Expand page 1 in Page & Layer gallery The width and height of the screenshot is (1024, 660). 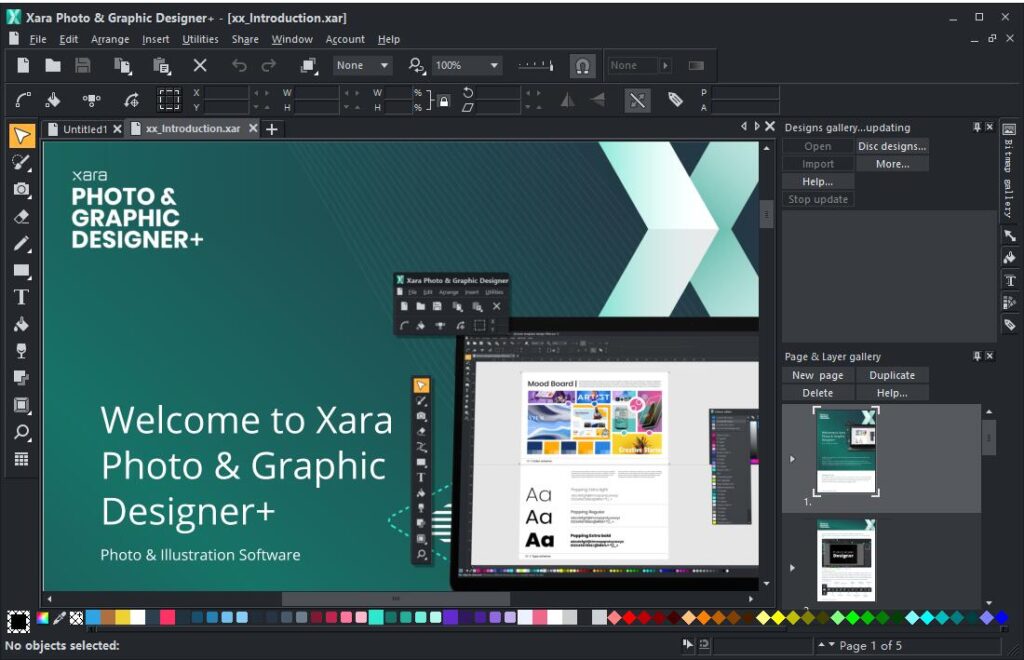793,459
